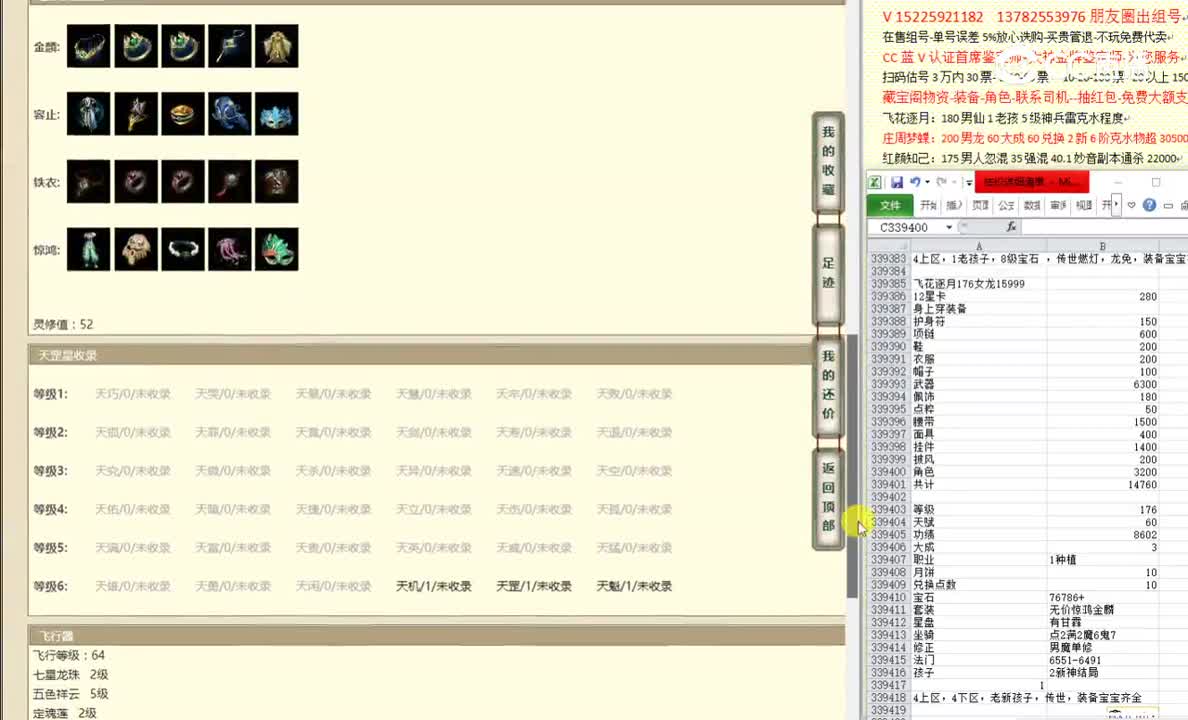The height and width of the screenshot is (720, 1188).
Task: Click the Redo icon in Excel
Action: coord(940,181)
